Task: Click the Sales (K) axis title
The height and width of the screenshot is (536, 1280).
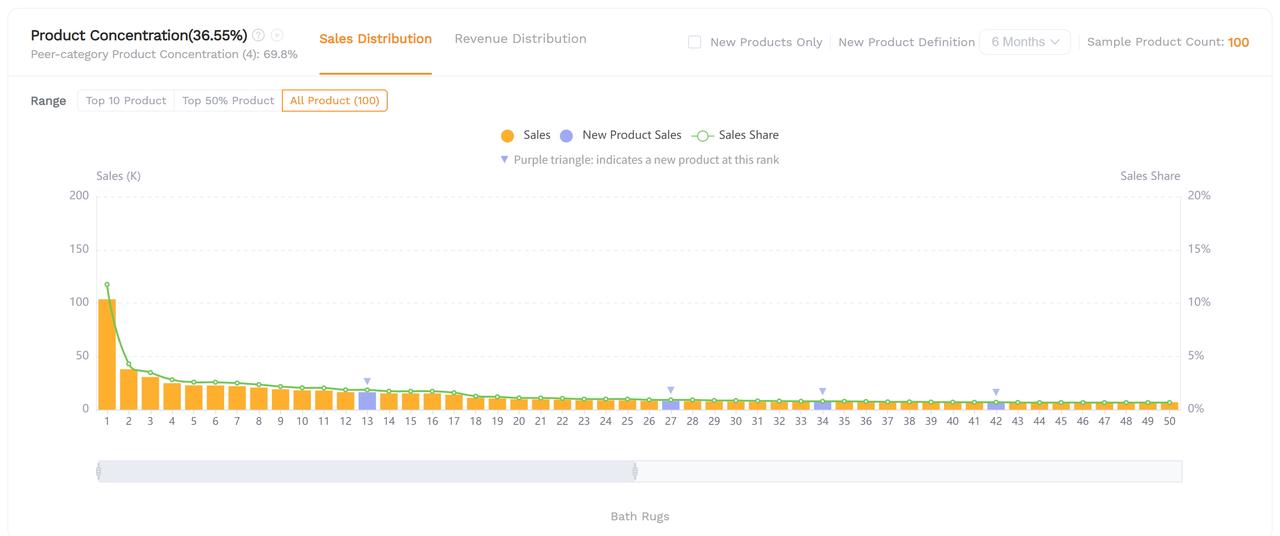Action: (x=118, y=176)
